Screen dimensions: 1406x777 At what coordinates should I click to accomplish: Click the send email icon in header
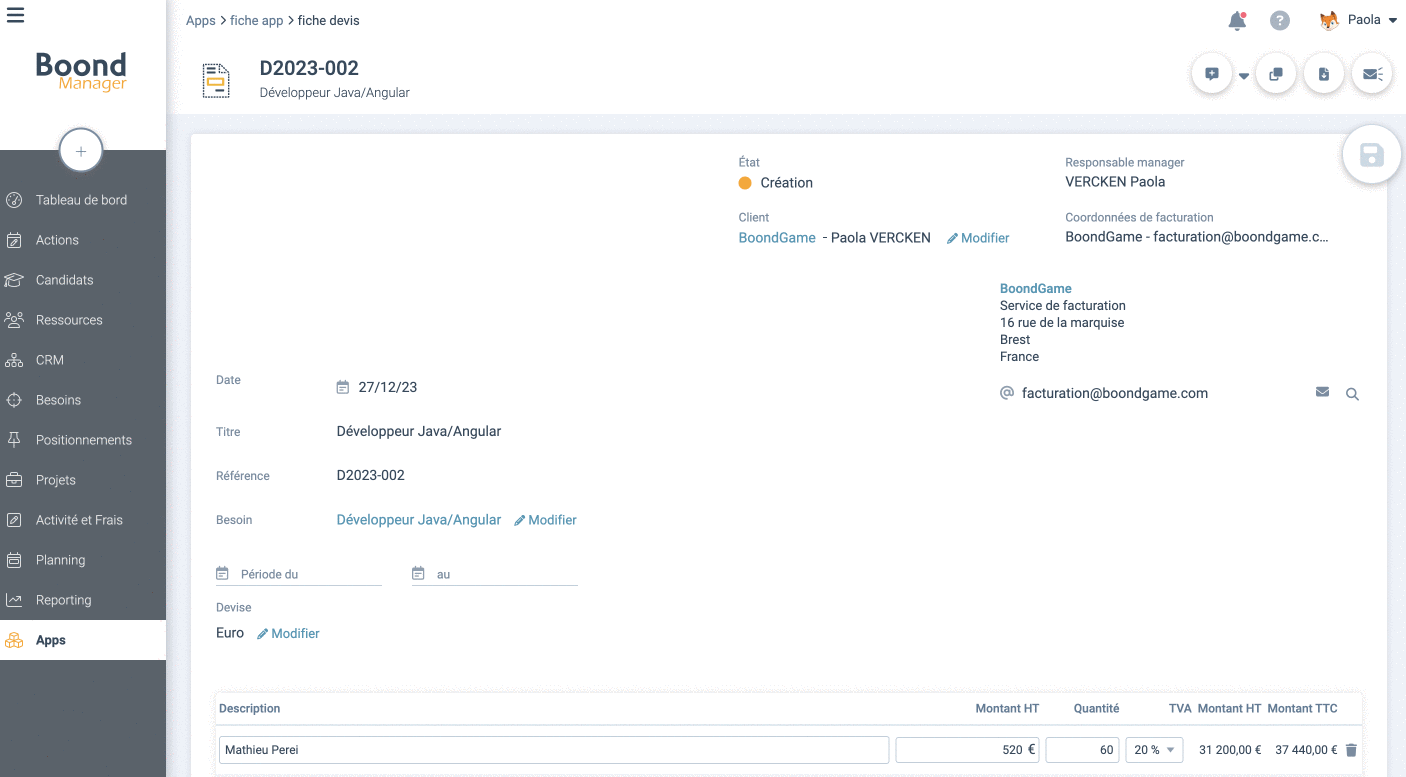coord(1372,74)
